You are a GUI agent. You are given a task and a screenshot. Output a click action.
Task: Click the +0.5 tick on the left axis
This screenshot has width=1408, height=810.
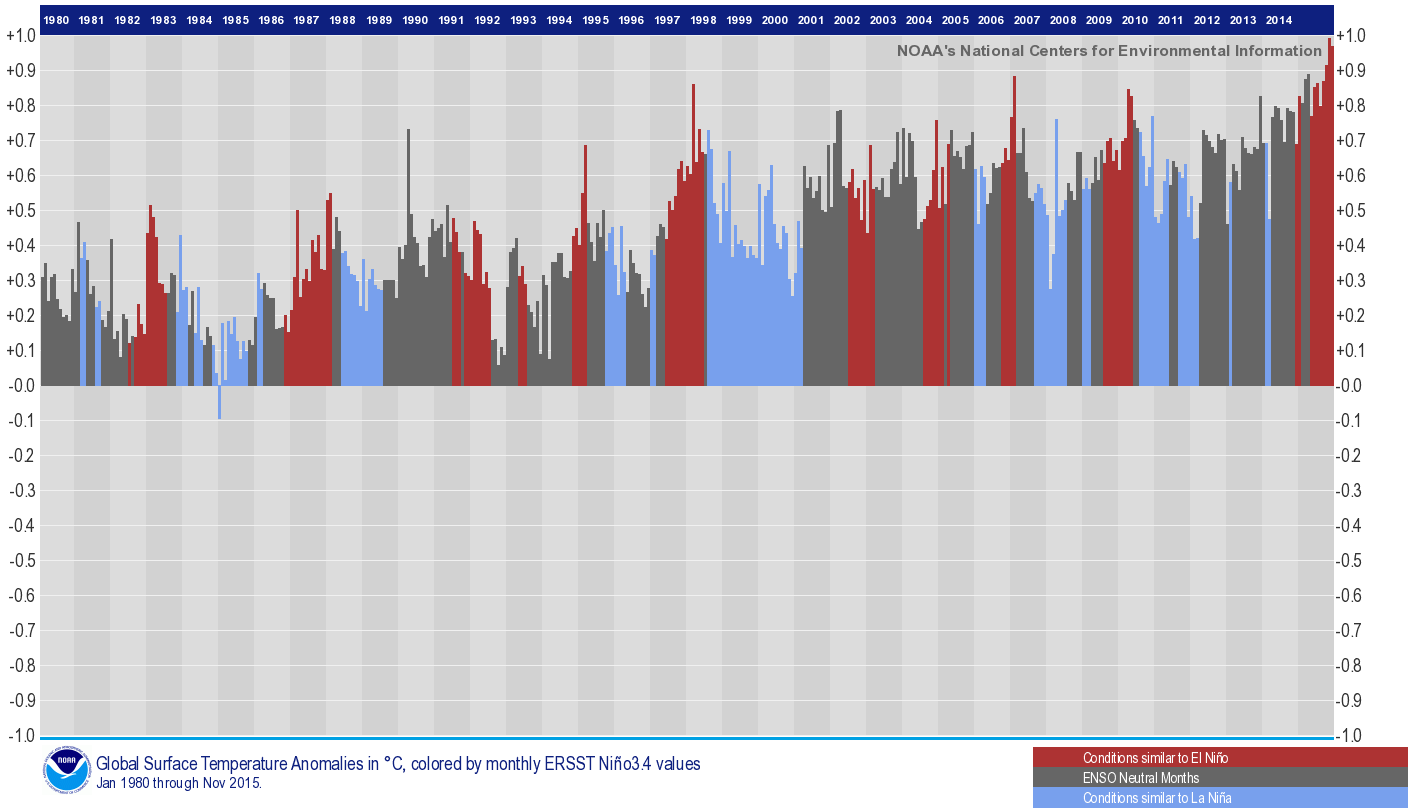(21, 211)
